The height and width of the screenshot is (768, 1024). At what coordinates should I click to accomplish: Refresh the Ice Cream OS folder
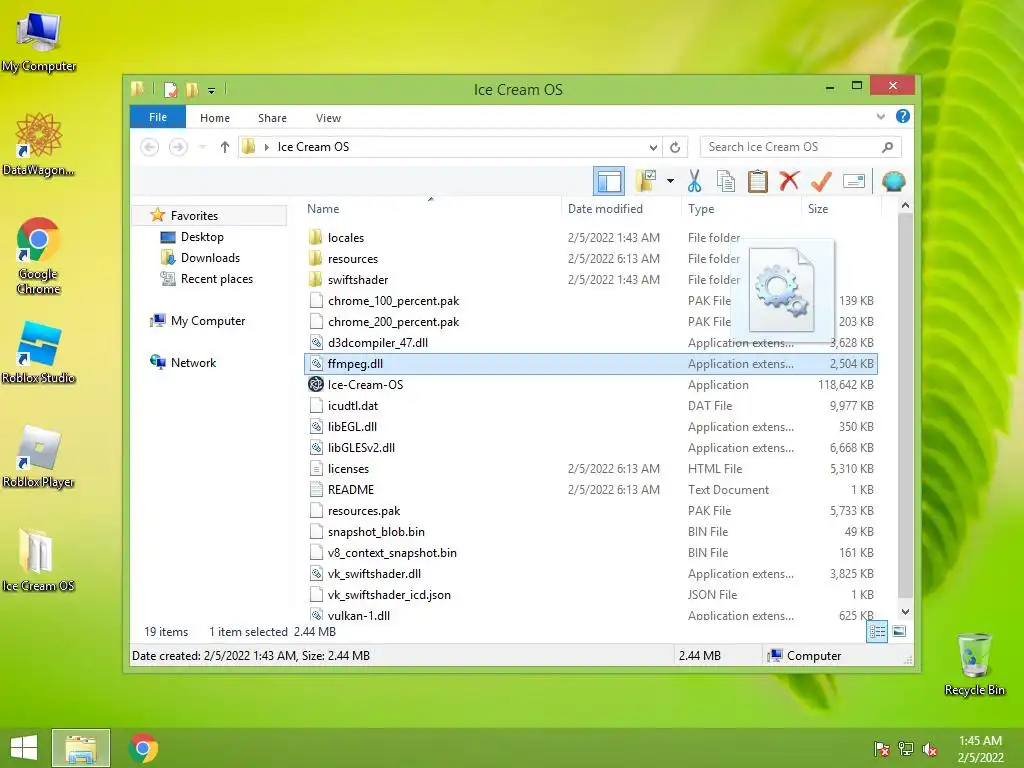(x=675, y=147)
